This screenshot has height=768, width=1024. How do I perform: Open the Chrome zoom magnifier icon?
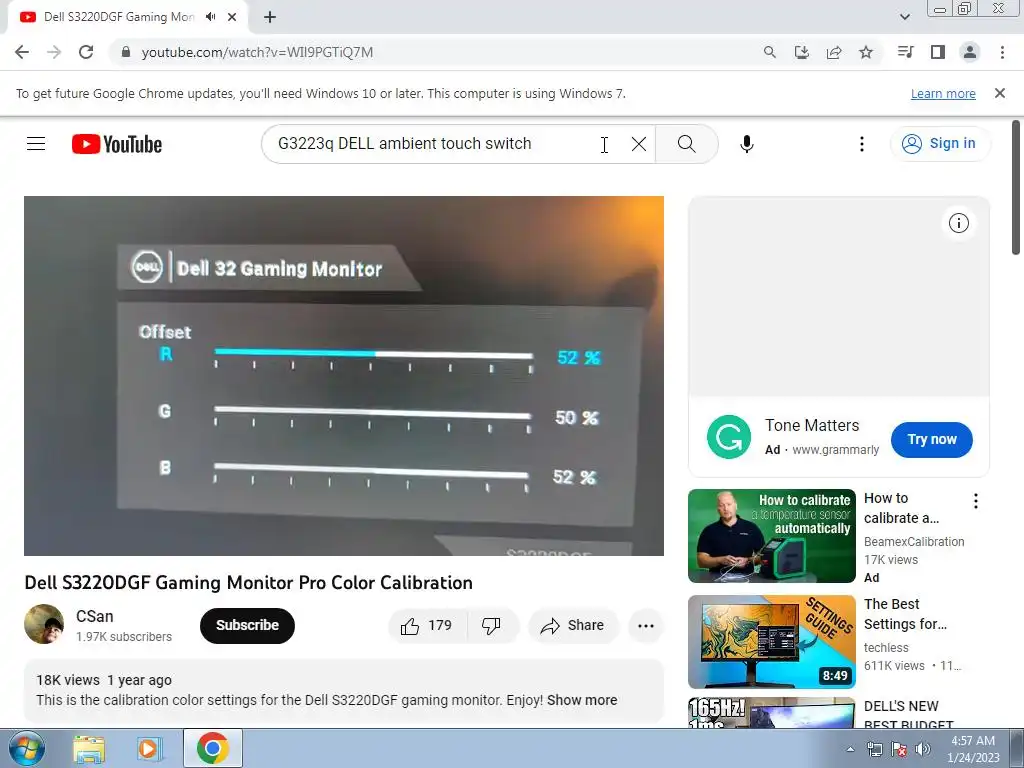(x=769, y=52)
